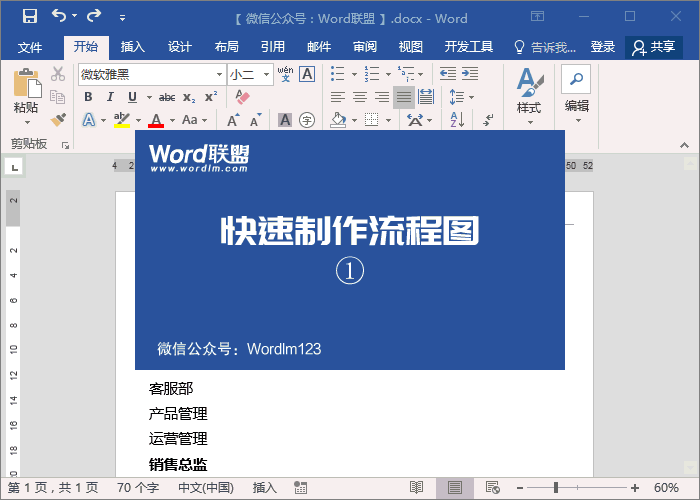
Task: Open the 布局 ribbon tab
Action: tap(226, 47)
